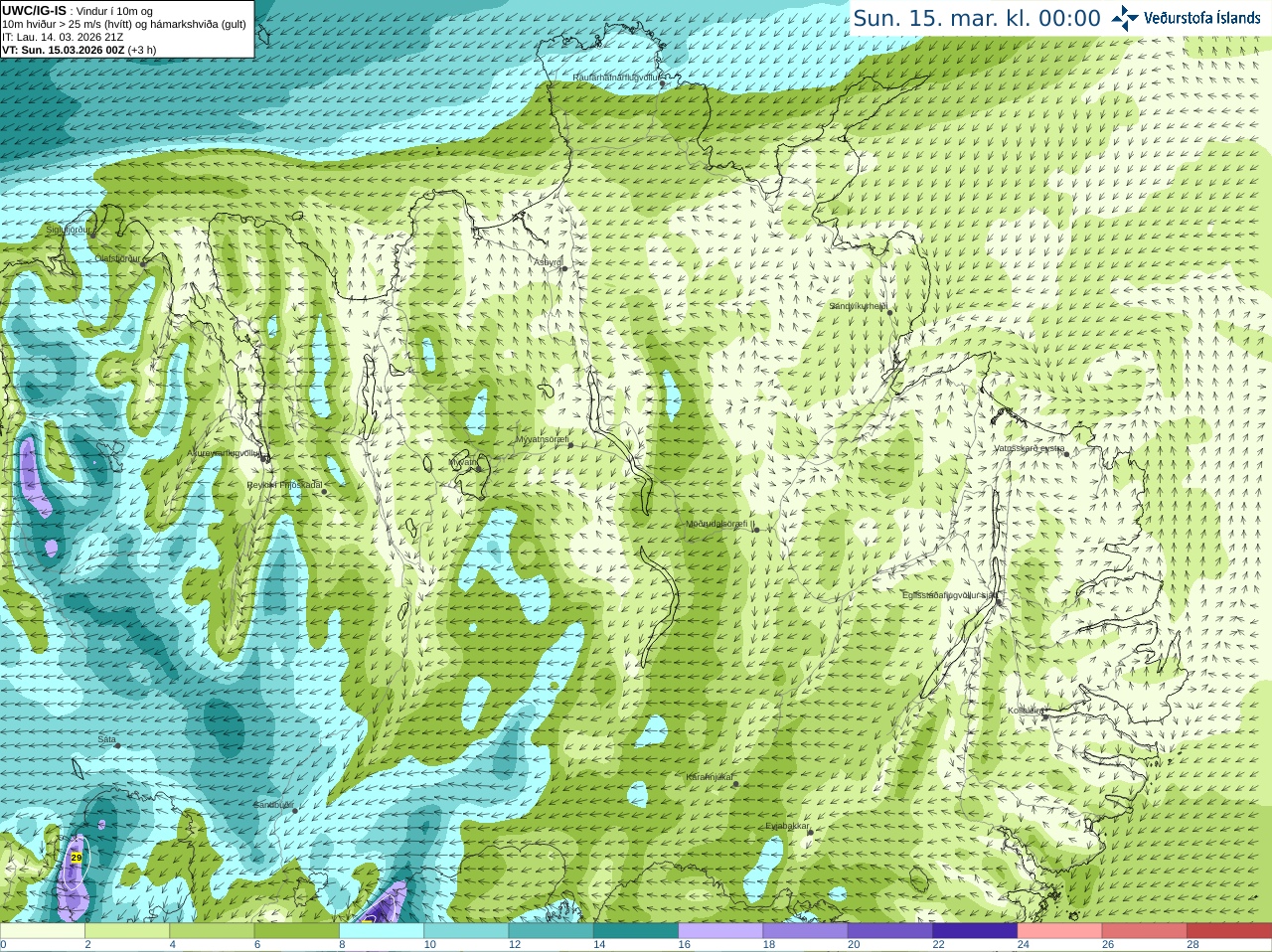
Task: Click the Vatnsskarð eystra station dot
Action: coord(1065,453)
